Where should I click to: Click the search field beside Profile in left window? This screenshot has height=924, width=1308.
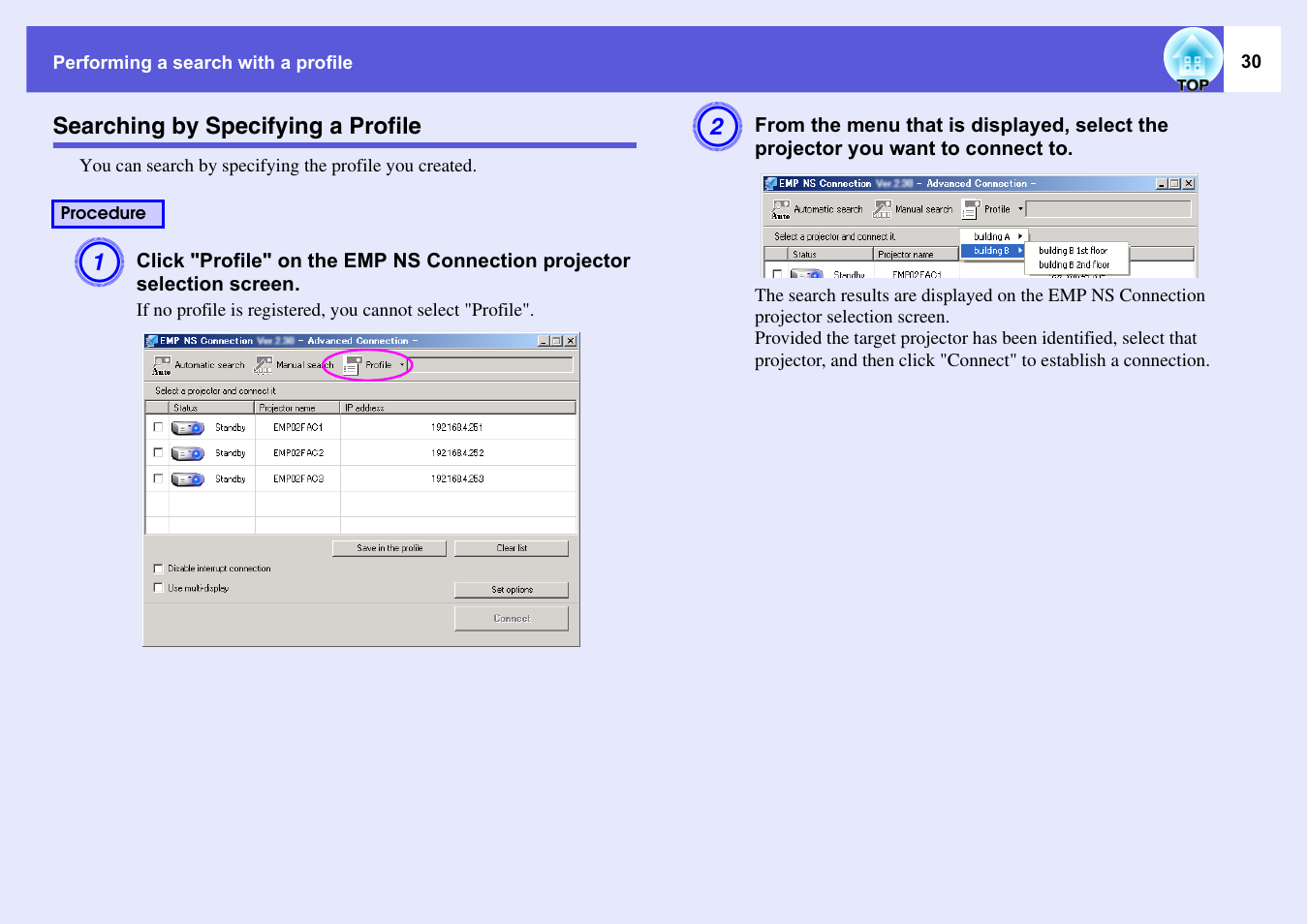(x=492, y=365)
